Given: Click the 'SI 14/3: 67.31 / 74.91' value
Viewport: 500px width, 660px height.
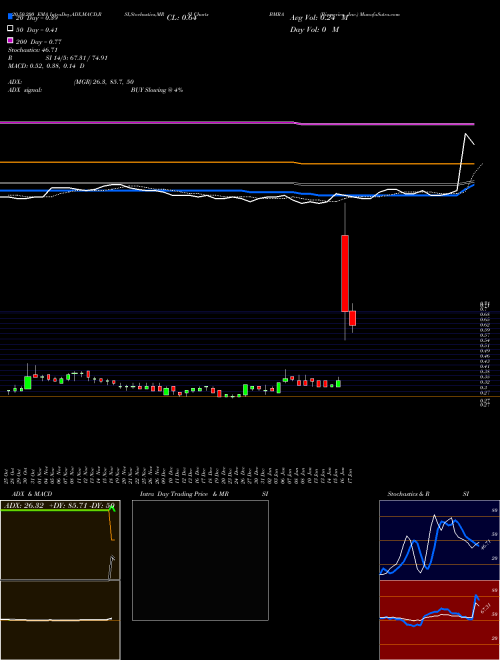Looking at the screenshot, I should click(77, 58).
